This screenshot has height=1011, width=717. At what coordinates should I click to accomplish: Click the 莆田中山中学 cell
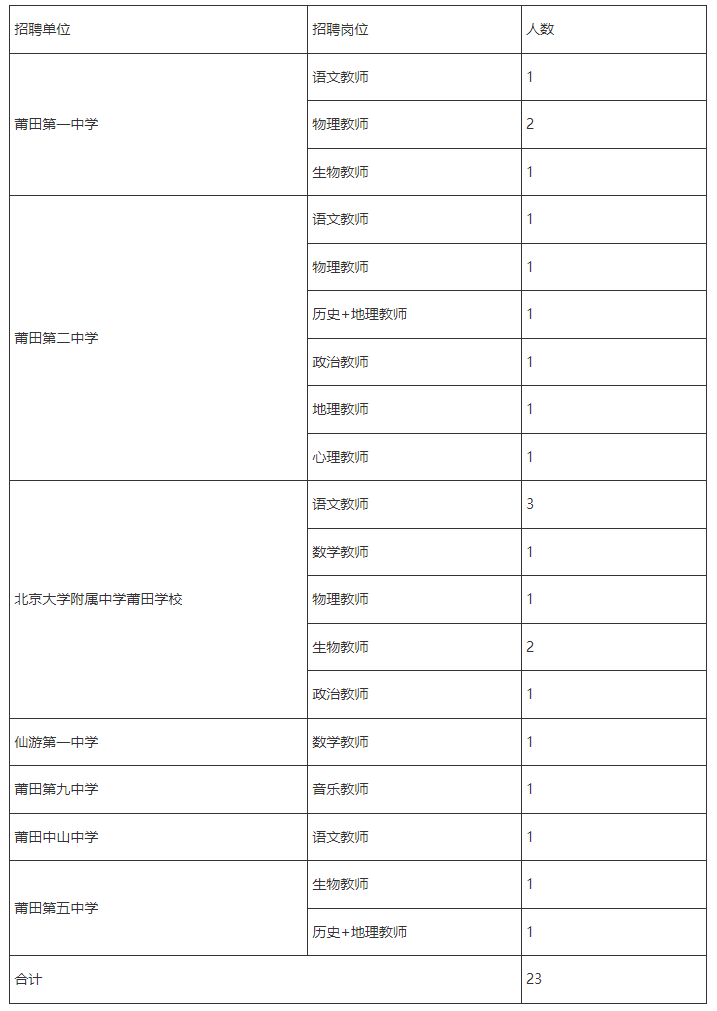click(57, 837)
